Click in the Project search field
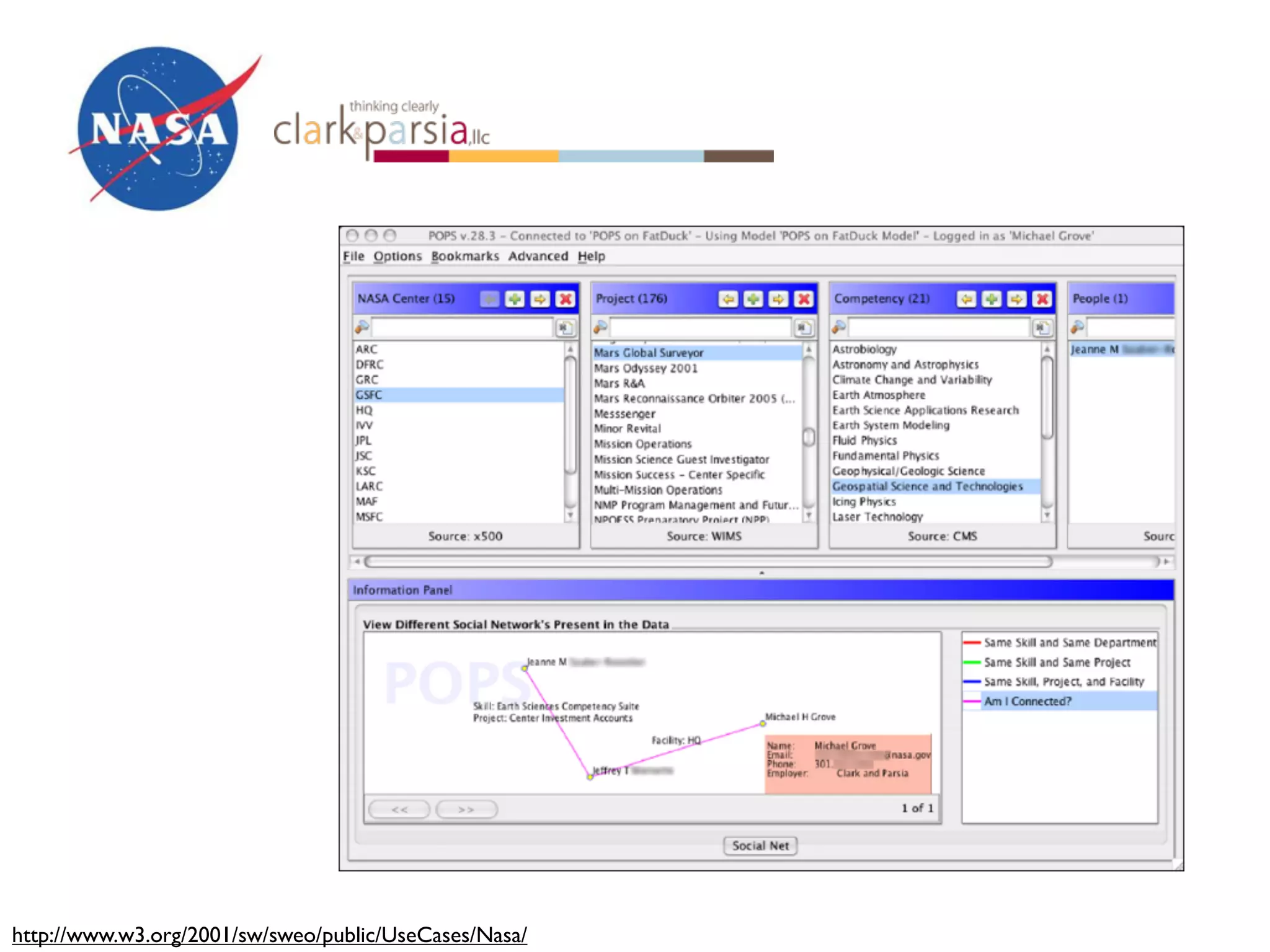Screen dimensions: 1270x952 701,328
